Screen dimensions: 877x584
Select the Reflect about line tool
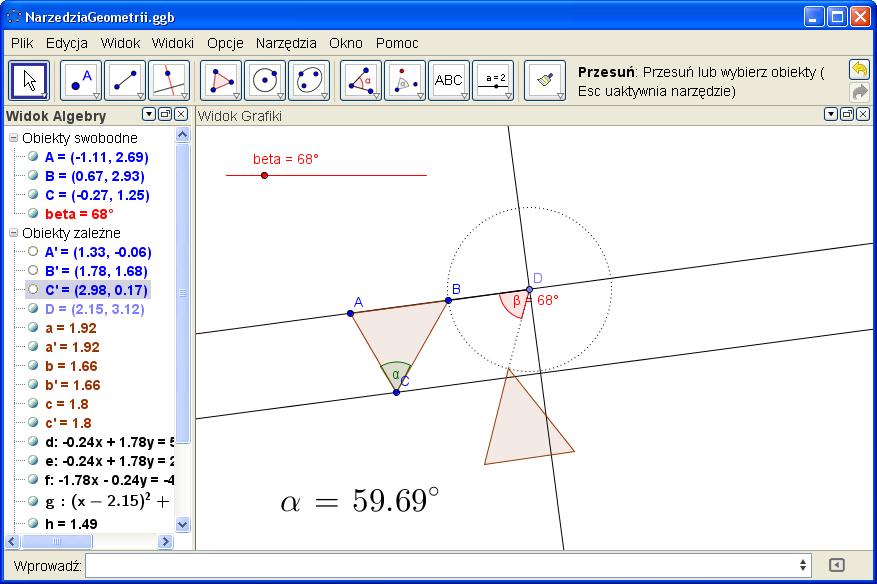tap(405, 81)
